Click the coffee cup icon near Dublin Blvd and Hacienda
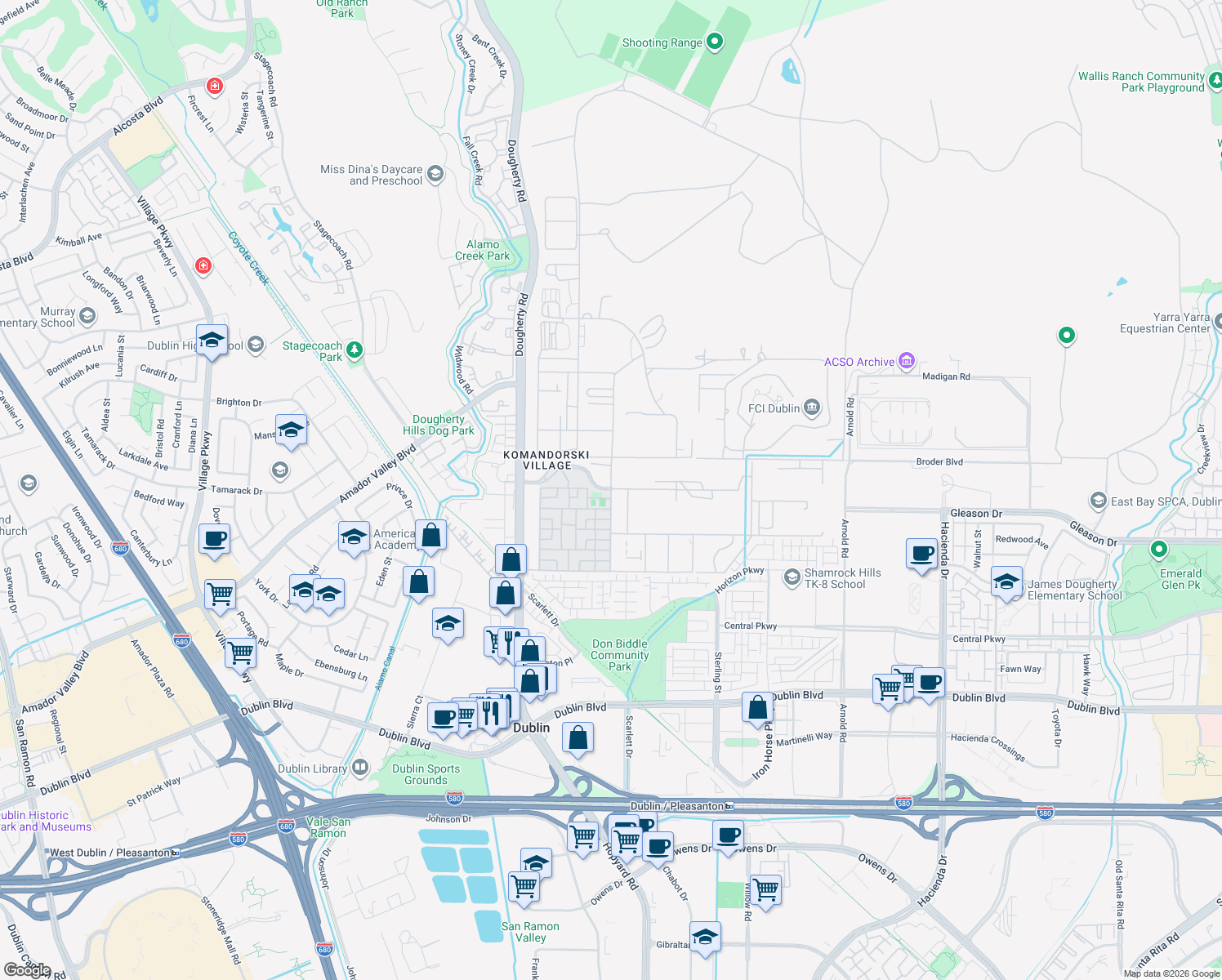The width and height of the screenshot is (1222, 980). (930, 684)
